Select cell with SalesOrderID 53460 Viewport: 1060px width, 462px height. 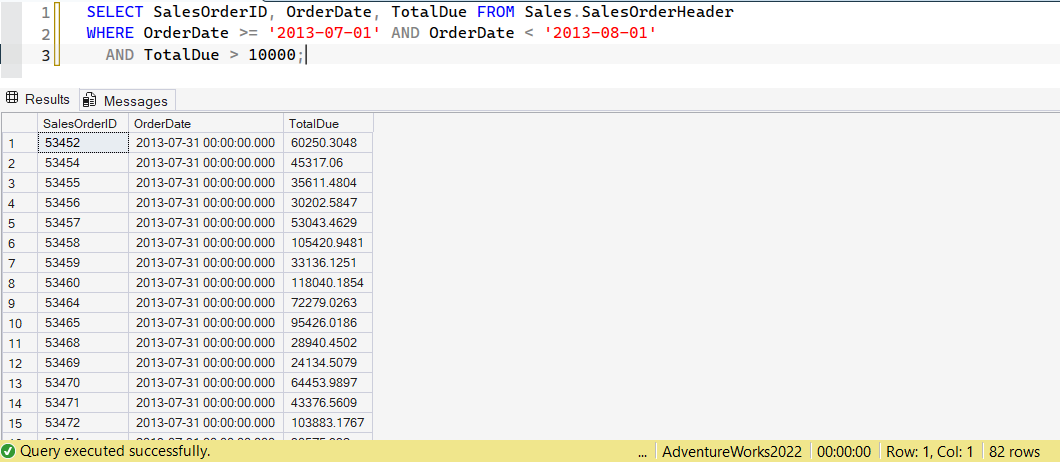[x=83, y=283]
